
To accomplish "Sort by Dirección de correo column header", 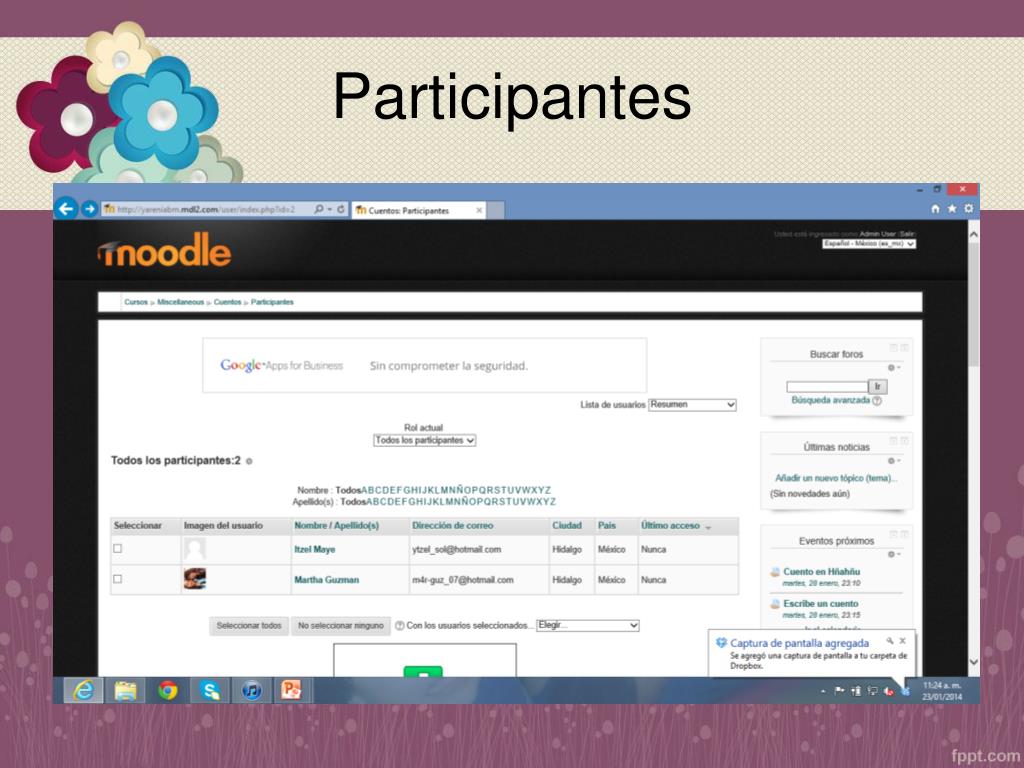I will pos(453,526).
